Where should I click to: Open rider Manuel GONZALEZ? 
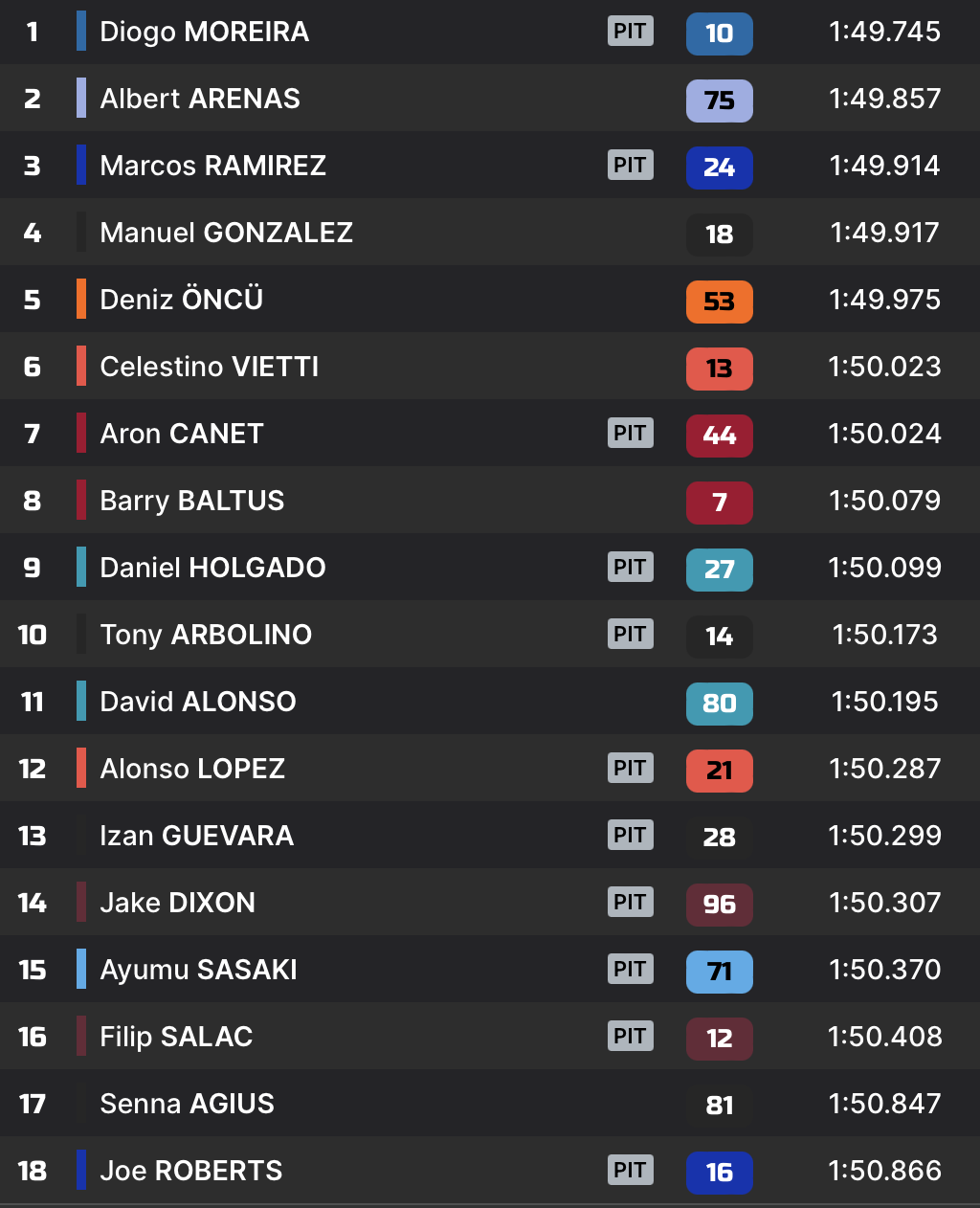pyautogui.click(x=226, y=233)
